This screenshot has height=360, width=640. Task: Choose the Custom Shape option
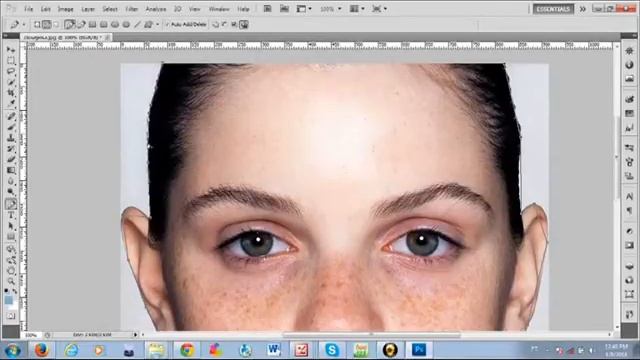[x=148, y=24]
